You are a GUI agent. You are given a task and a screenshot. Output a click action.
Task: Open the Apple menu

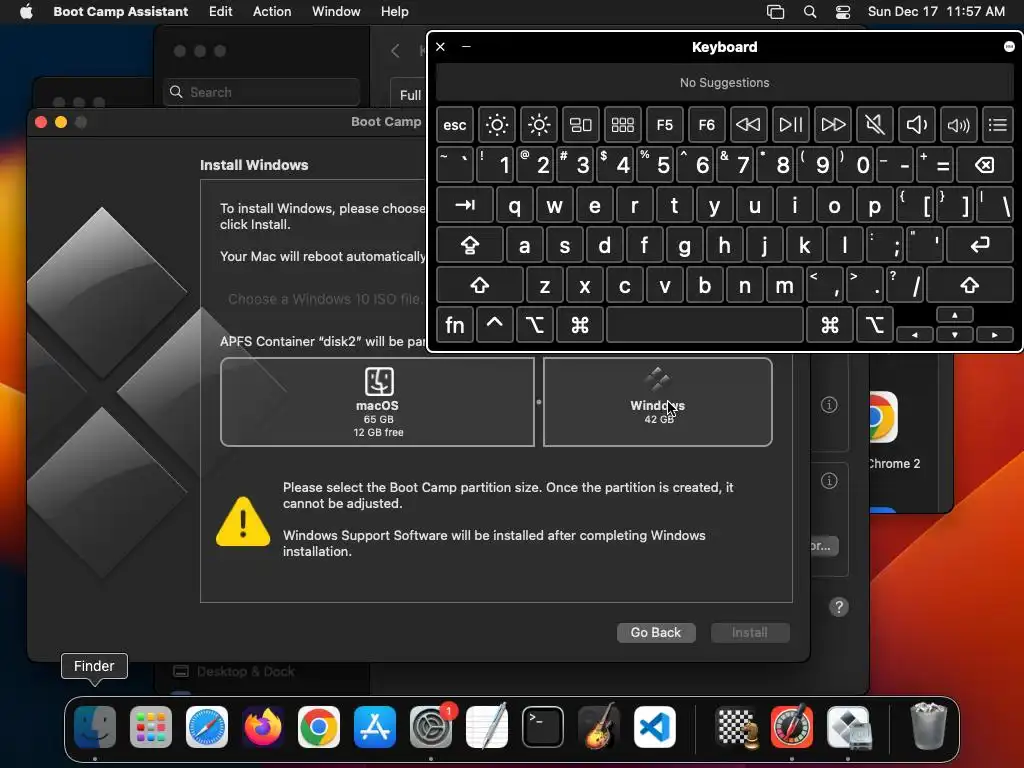pyautogui.click(x=26, y=11)
